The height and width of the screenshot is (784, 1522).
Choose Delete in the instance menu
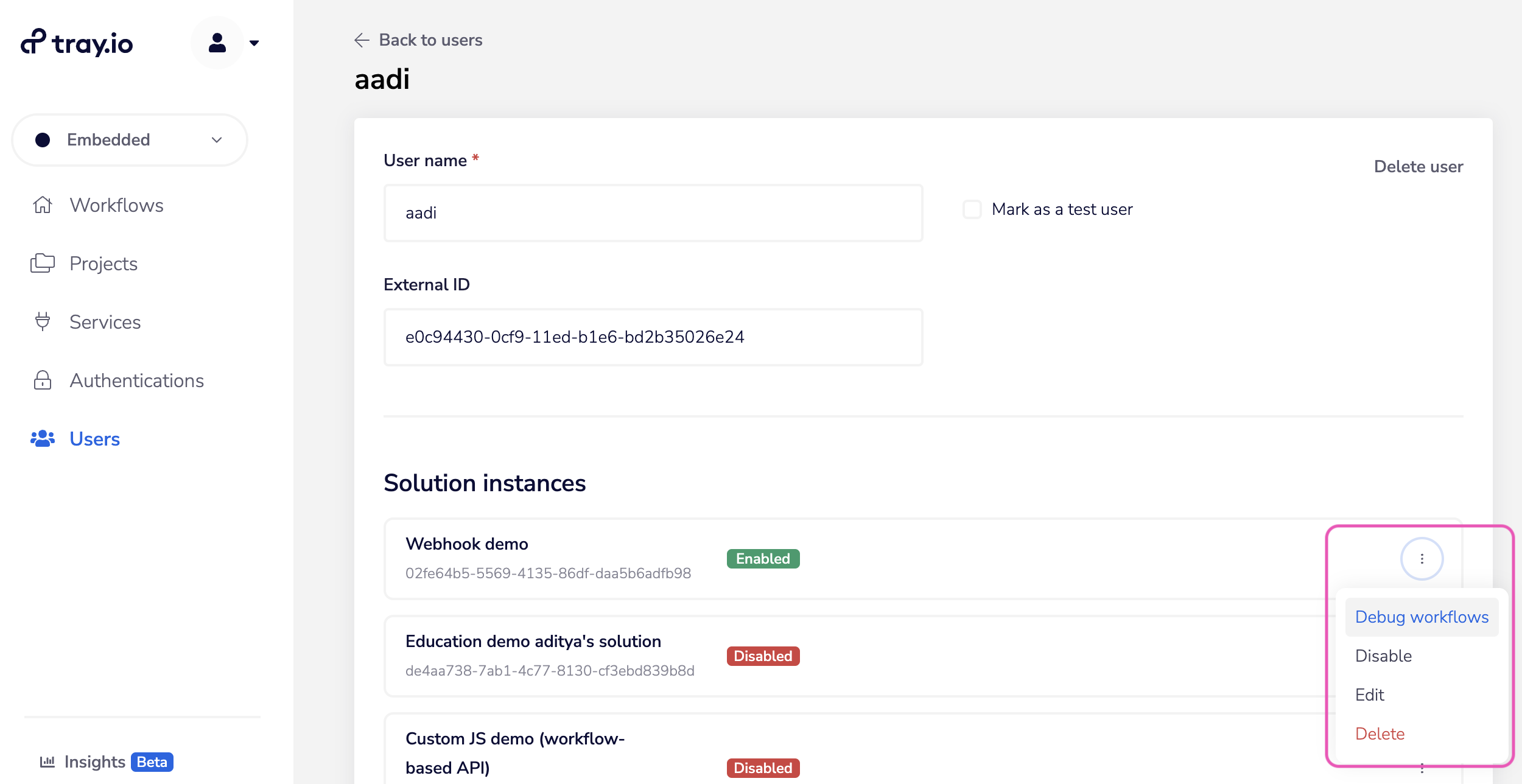(x=1380, y=734)
